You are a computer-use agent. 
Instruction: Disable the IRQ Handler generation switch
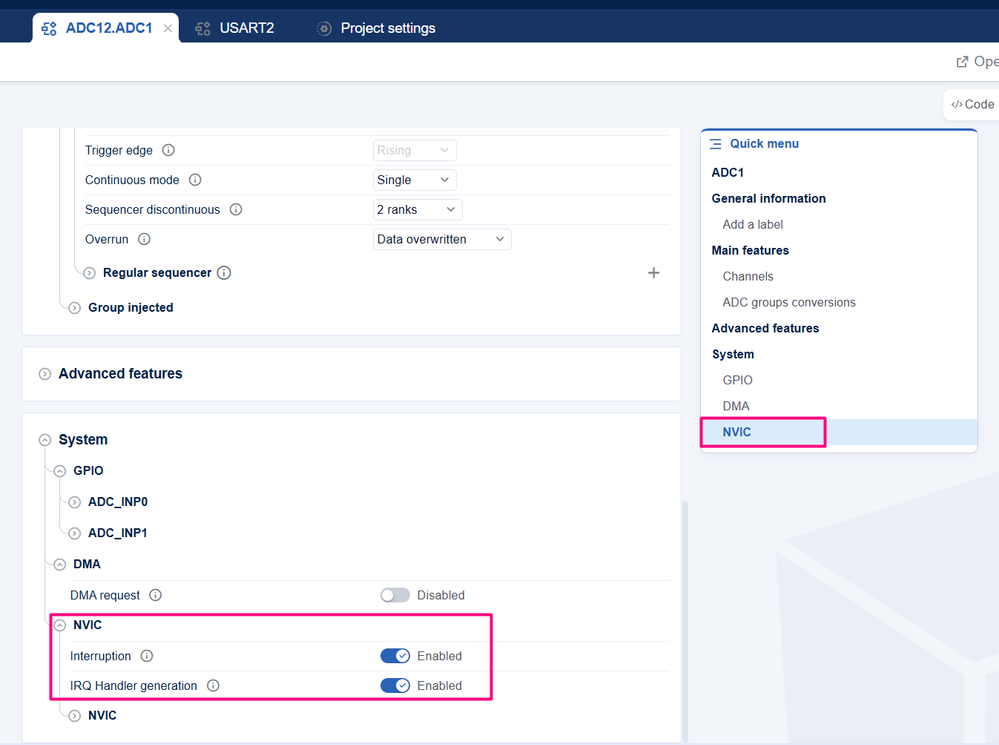click(395, 686)
